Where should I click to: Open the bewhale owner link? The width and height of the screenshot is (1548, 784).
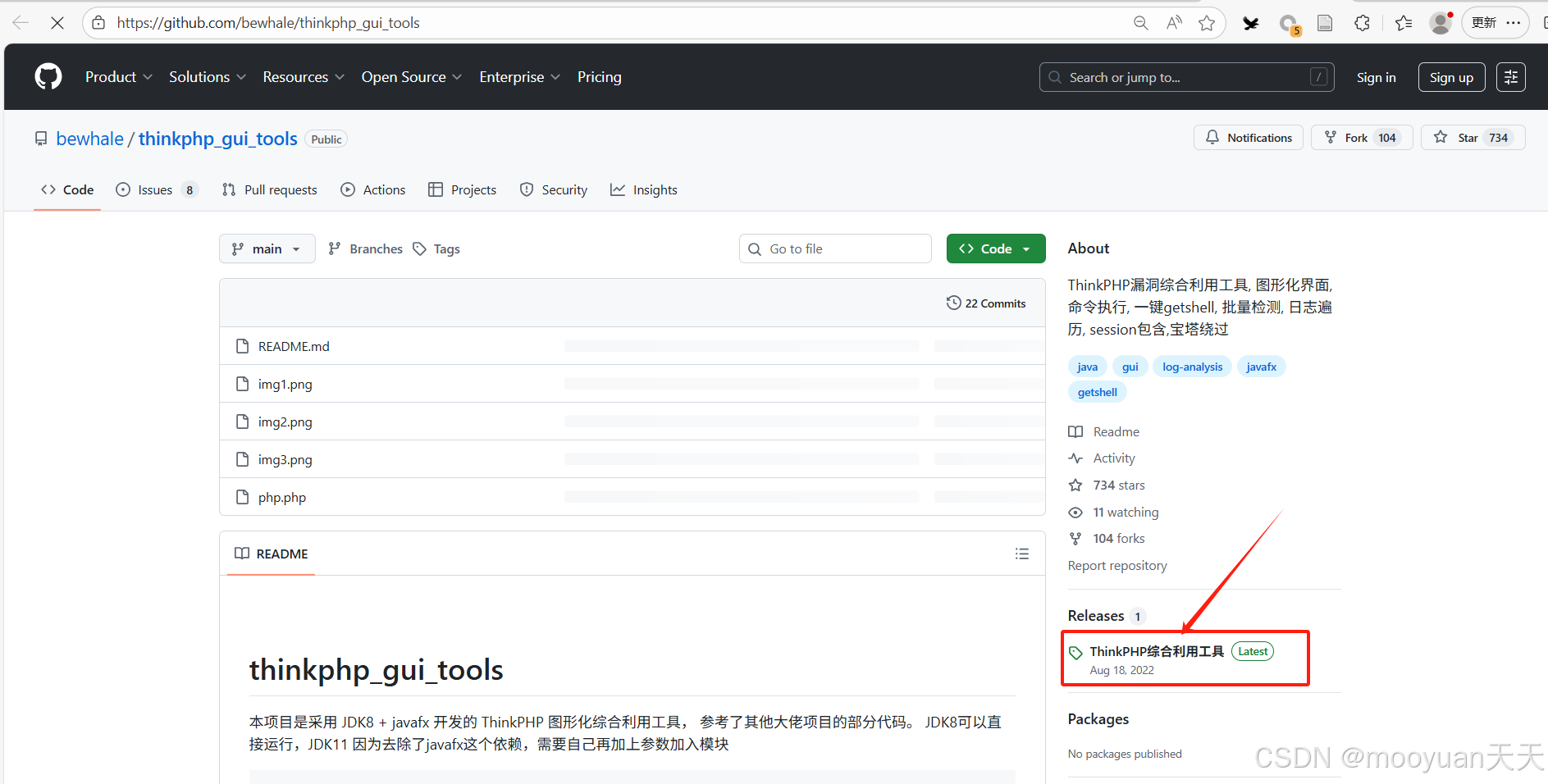pyautogui.click(x=90, y=139)
